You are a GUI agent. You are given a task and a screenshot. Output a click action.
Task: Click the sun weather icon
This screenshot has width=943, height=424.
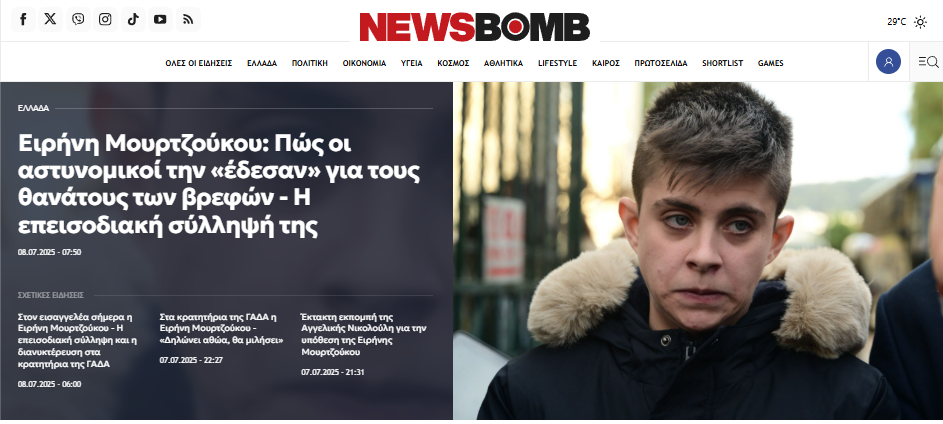(x=920, y=22)
